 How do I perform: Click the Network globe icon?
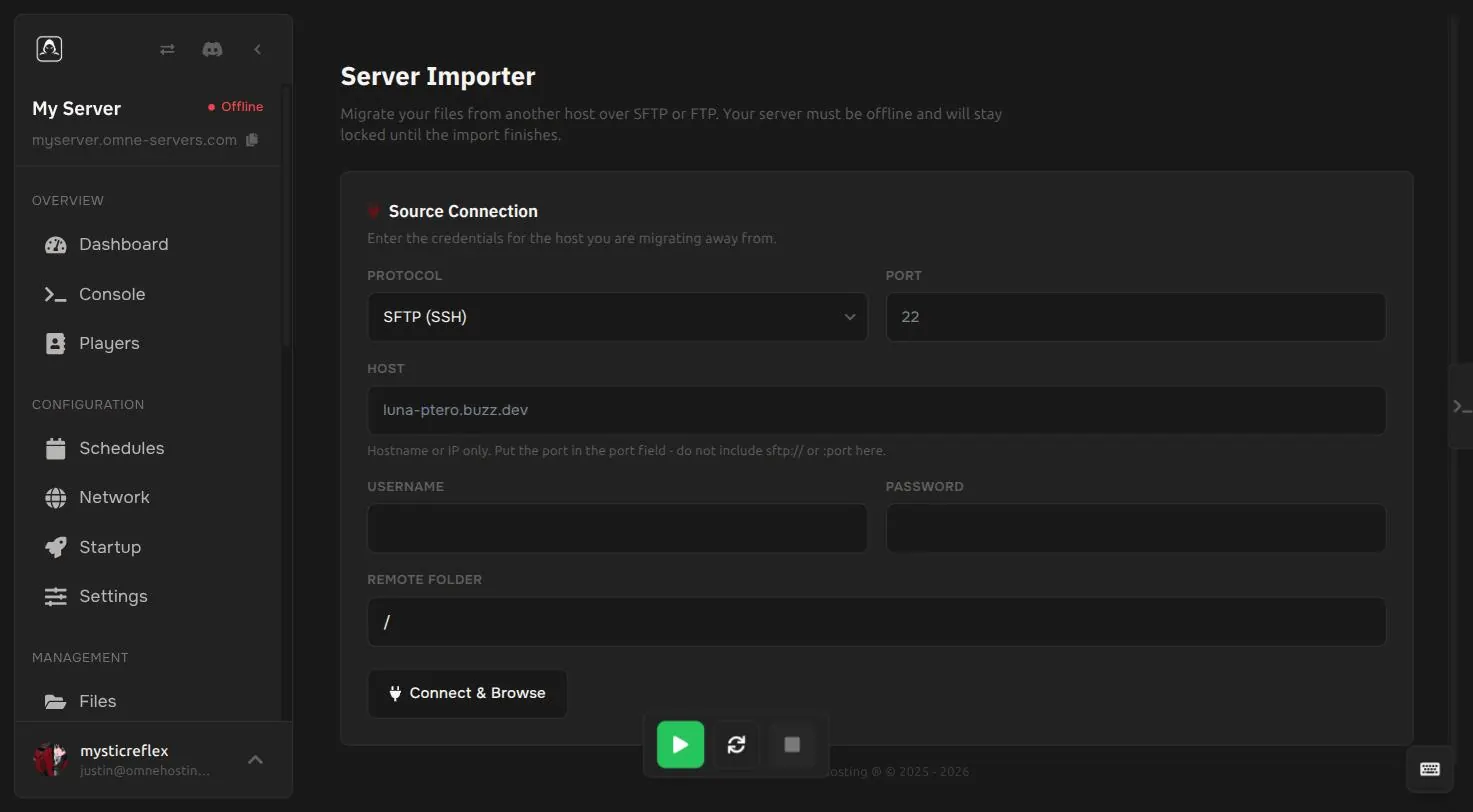(x=56, y=497)
